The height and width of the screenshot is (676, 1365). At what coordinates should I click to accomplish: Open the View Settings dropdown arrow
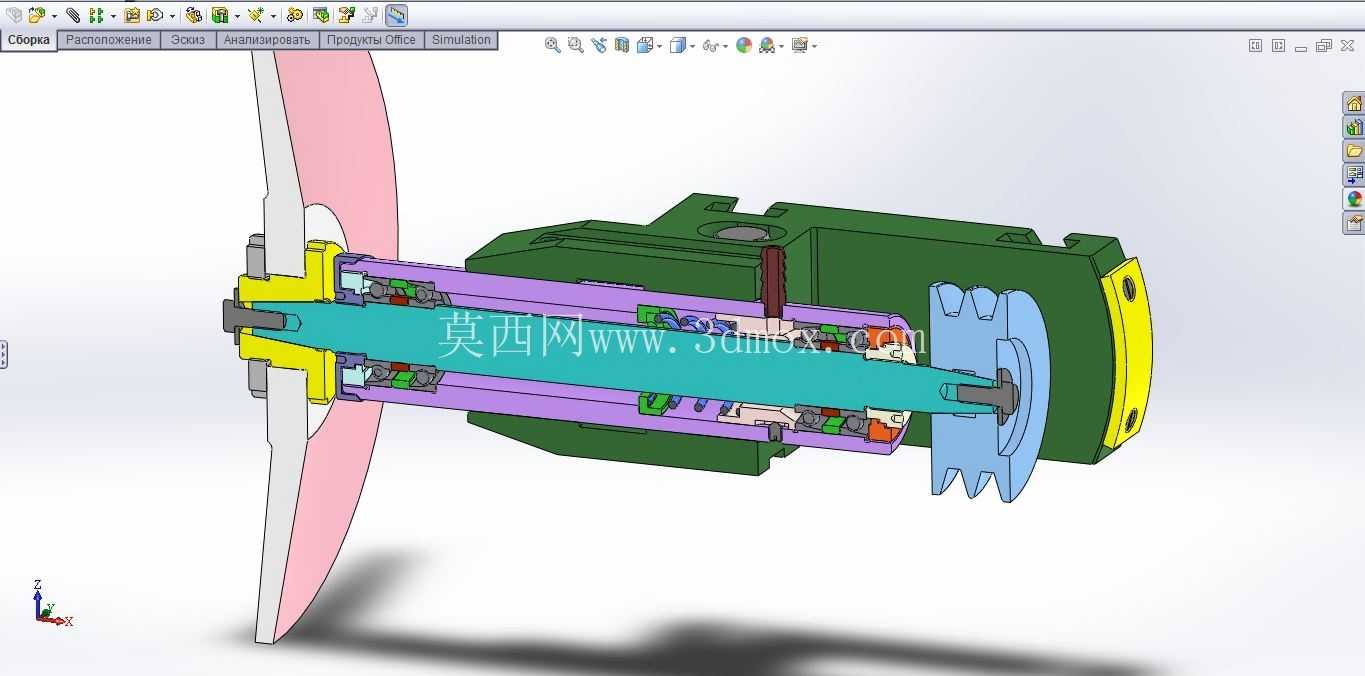pyautogui.click(x=814, y=46)
